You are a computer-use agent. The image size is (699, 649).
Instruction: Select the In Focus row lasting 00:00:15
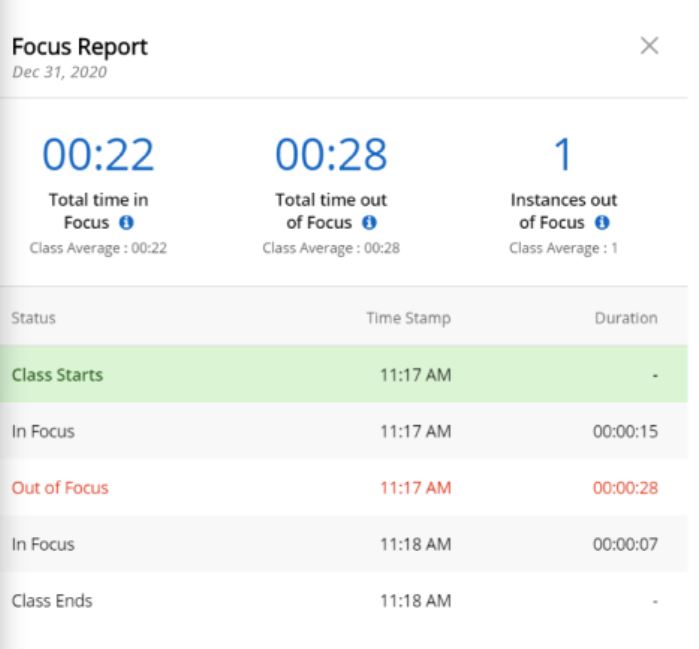tap(344, 432)
